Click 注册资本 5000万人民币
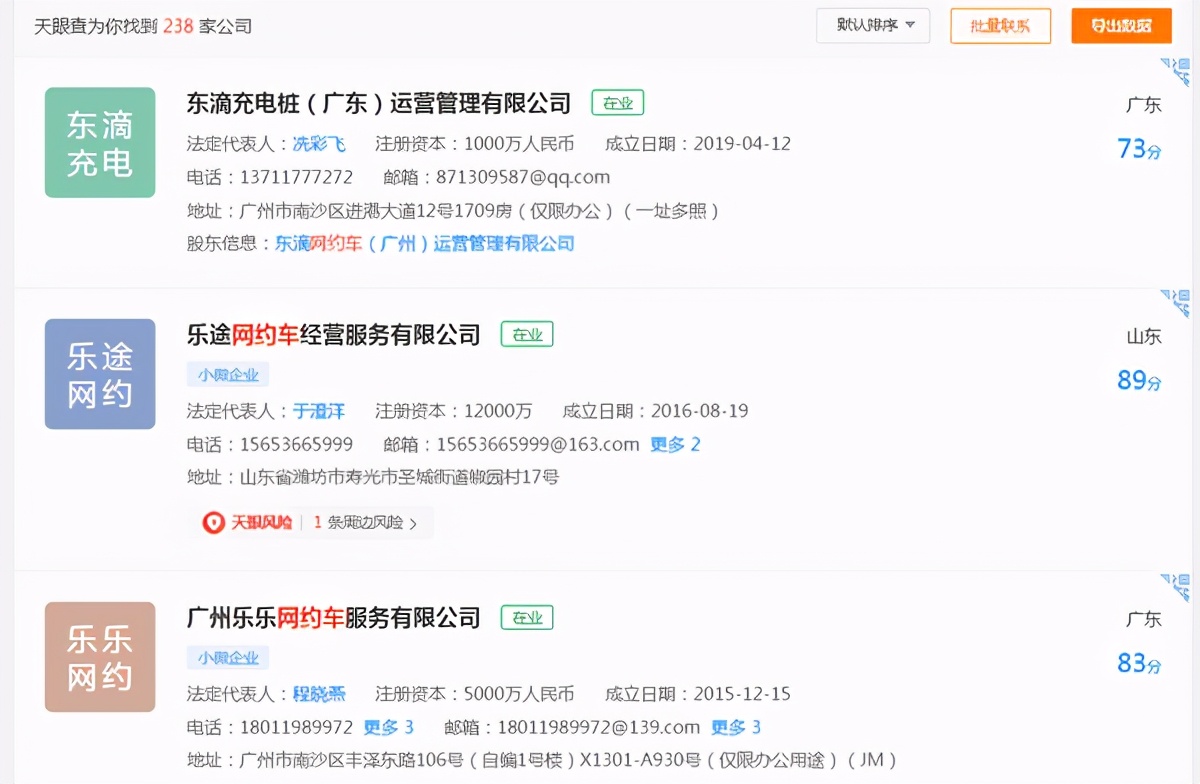Image resolution: width=1200 pixels, height=784 pixels. click(x=519, y=694)
